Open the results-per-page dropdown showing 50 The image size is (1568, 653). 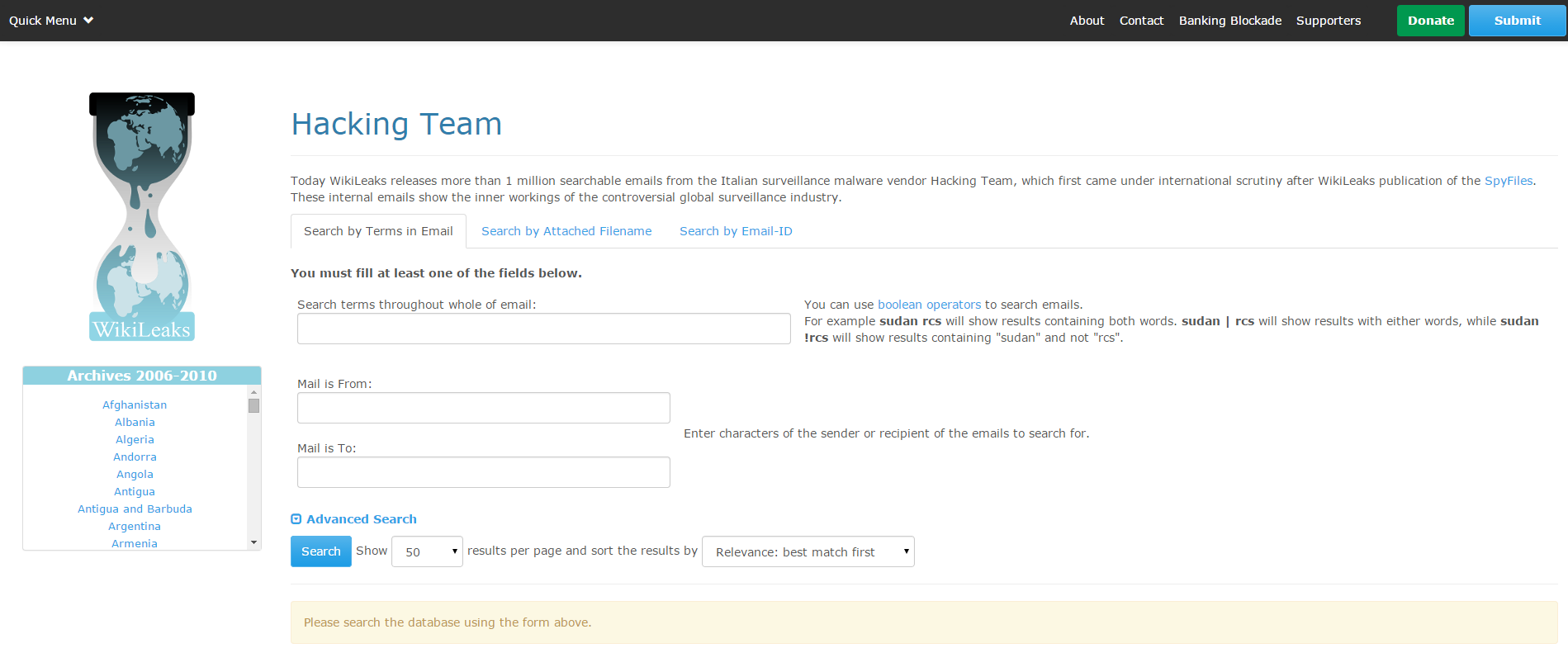pos(427,551)
